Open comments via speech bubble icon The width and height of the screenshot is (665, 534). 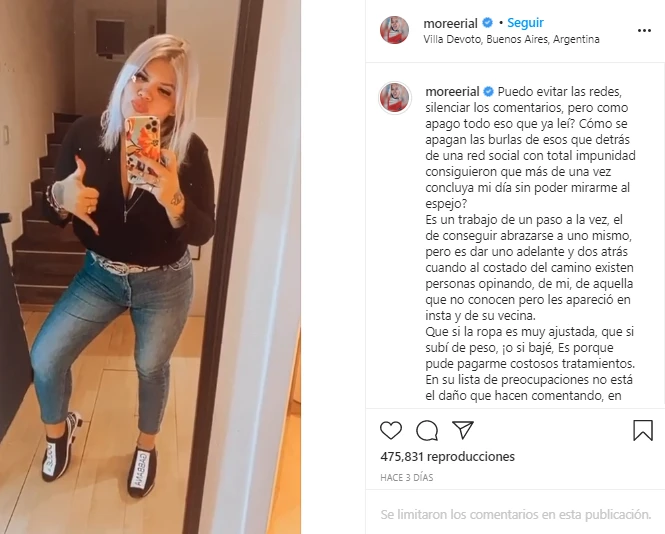pos(427,431)
